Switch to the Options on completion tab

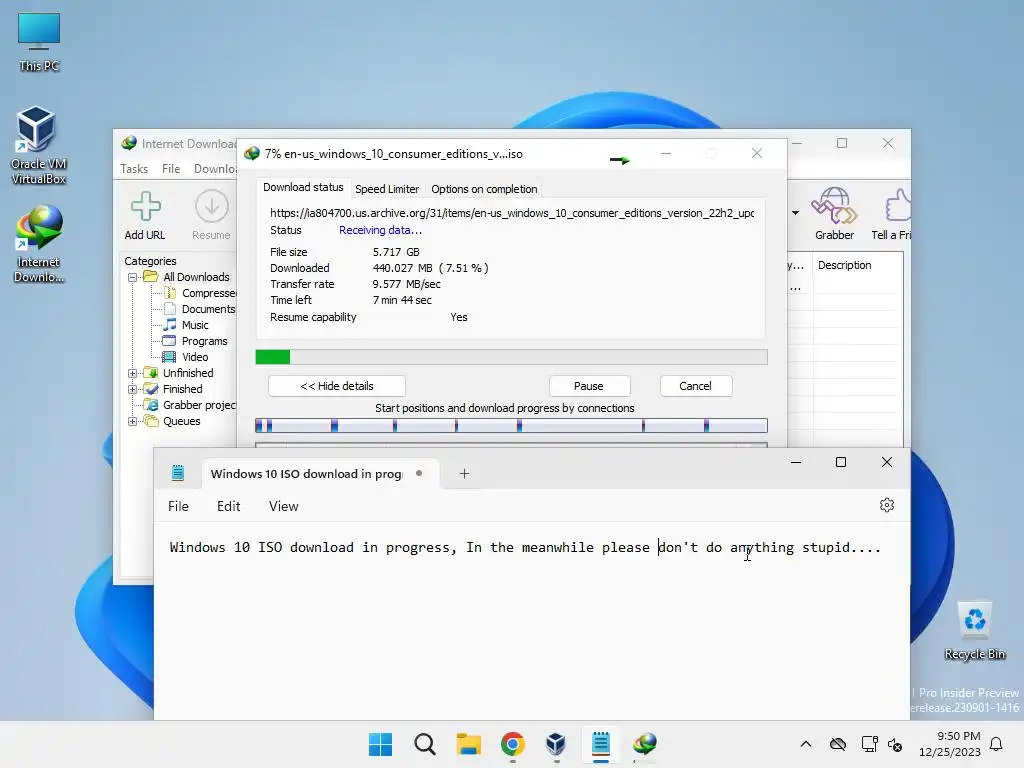(484, 189)
